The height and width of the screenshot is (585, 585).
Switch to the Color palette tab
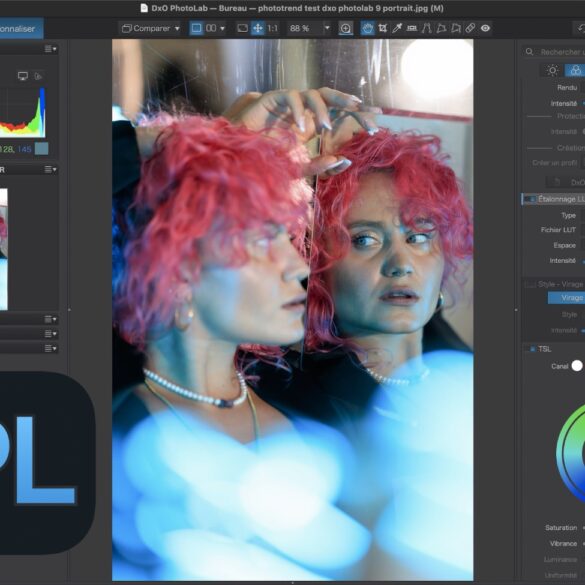pyautogui.click(x=575, y=70)
